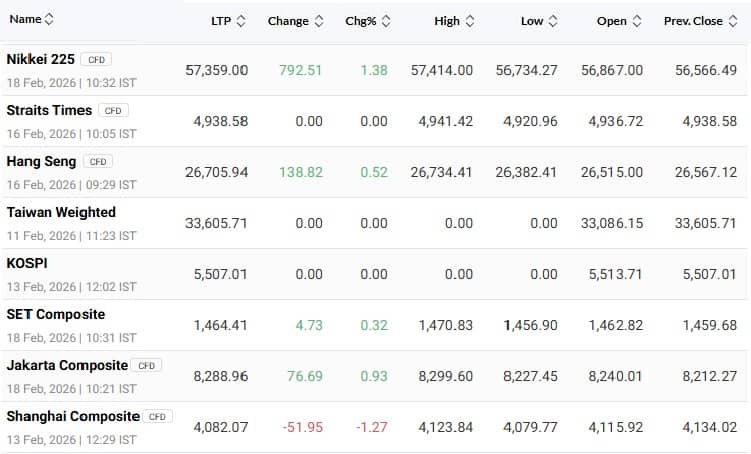This screenshot has width=751, height=454.
Task: Select the Jakarta Composite low 8,227.45
Action: point(530,376)
